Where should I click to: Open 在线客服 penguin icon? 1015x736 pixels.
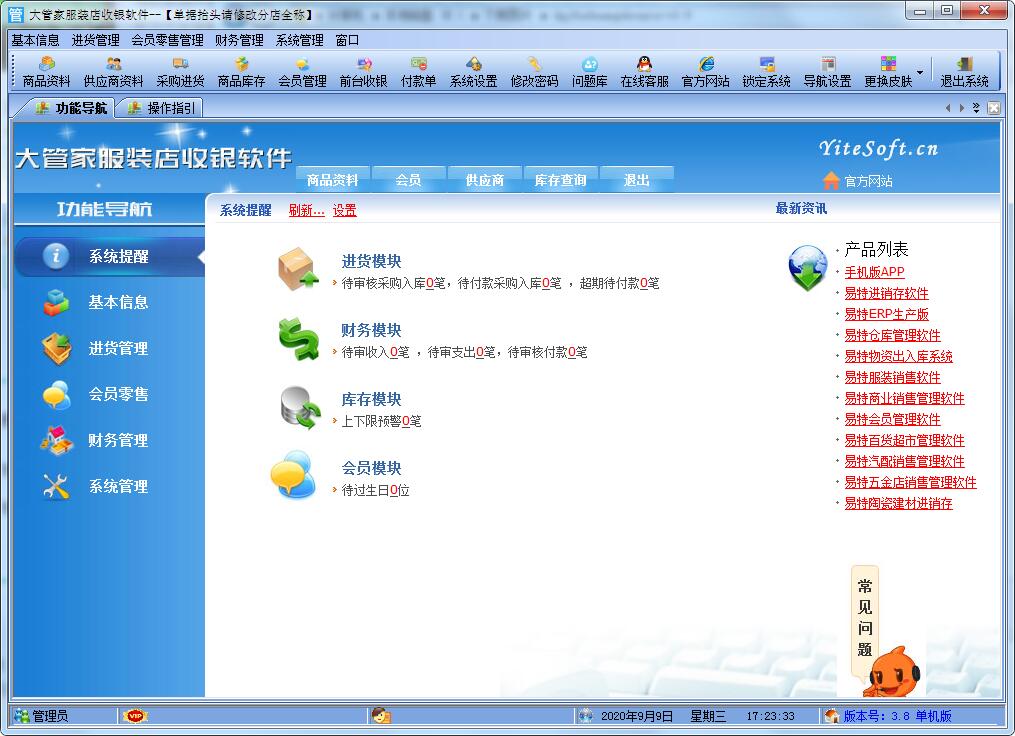pyautogui.click(x=644, y=72)
